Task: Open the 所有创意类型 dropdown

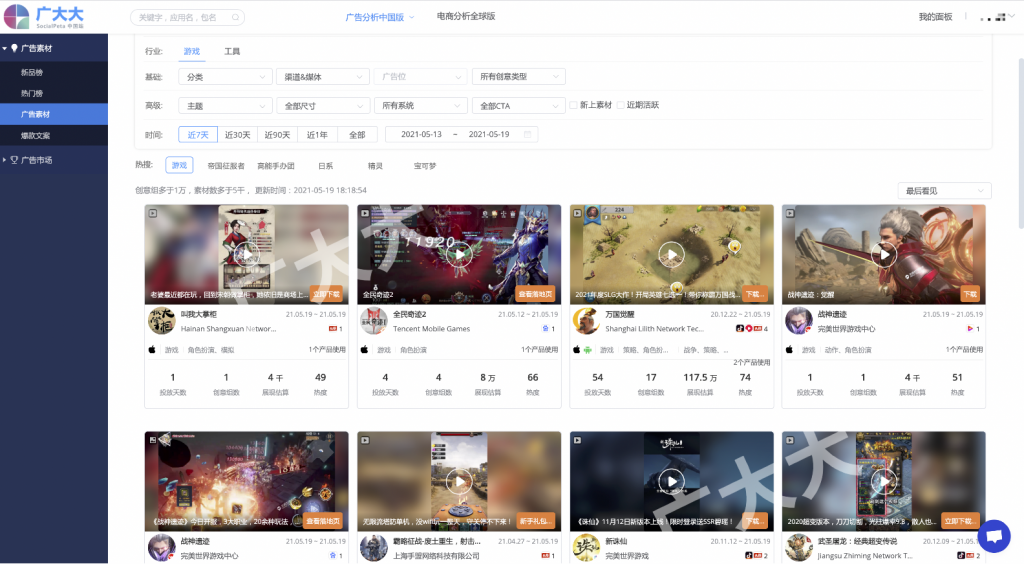Action: point(519,77)
